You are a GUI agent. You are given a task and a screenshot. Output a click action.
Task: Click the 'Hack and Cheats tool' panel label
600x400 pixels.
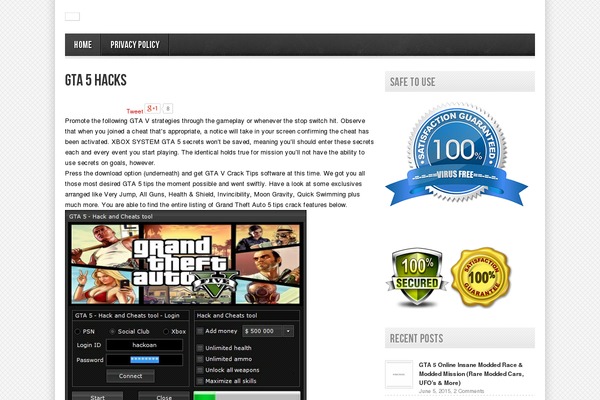tap(227, 315)
